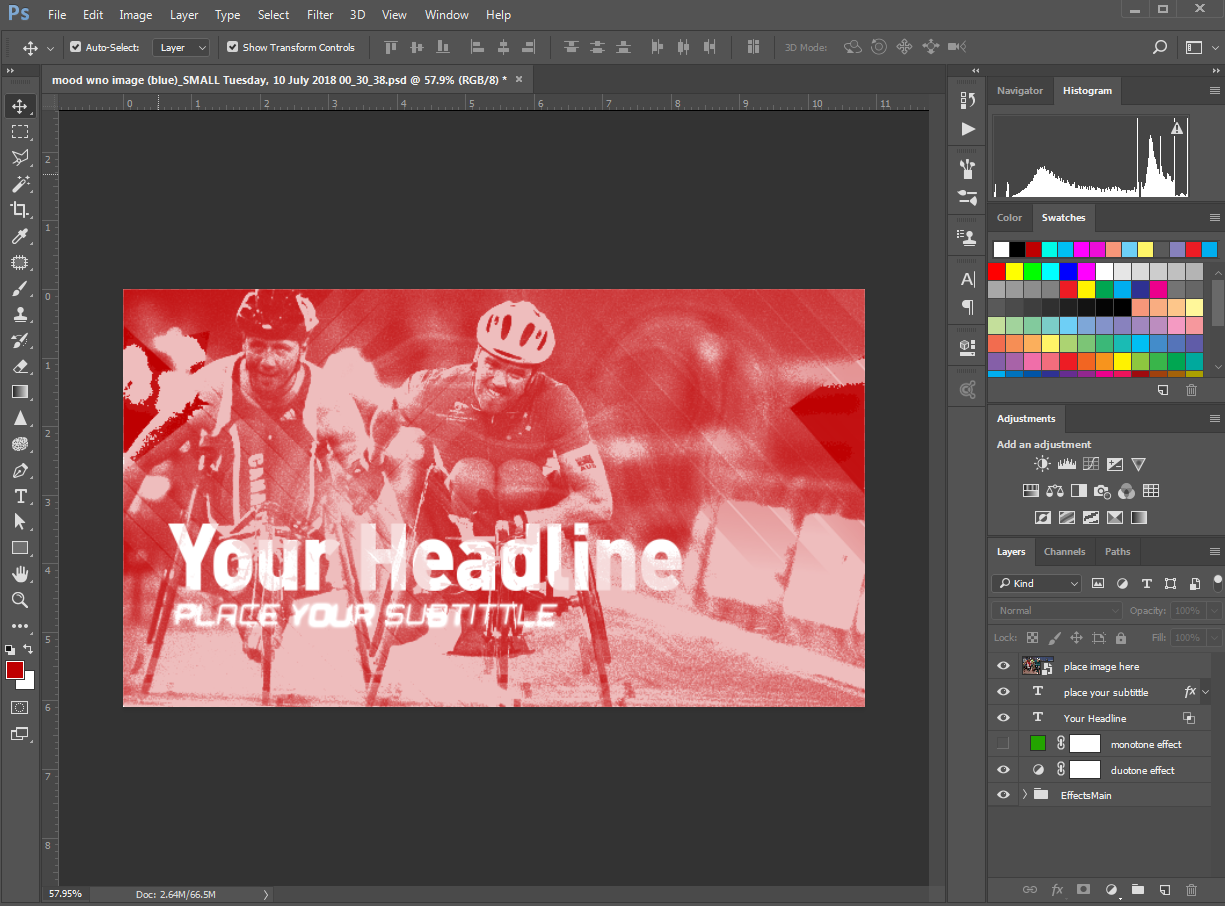Screen dimensions: 1225x906
Task: Show the monotone effect layer
Action: click(x=1003, y=744)
